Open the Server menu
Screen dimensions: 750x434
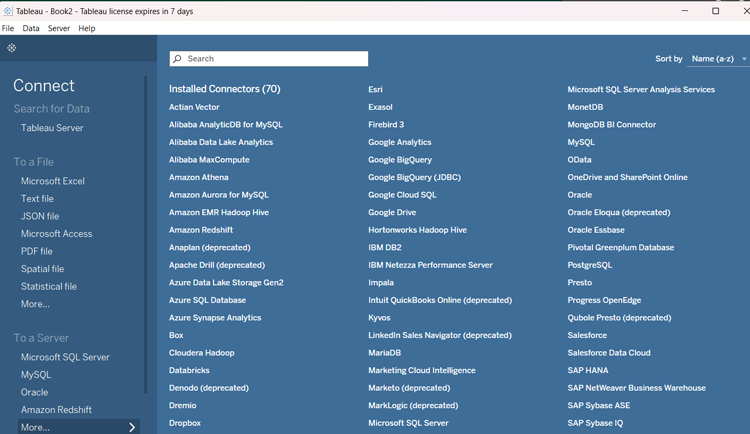(x=59, y=28)
